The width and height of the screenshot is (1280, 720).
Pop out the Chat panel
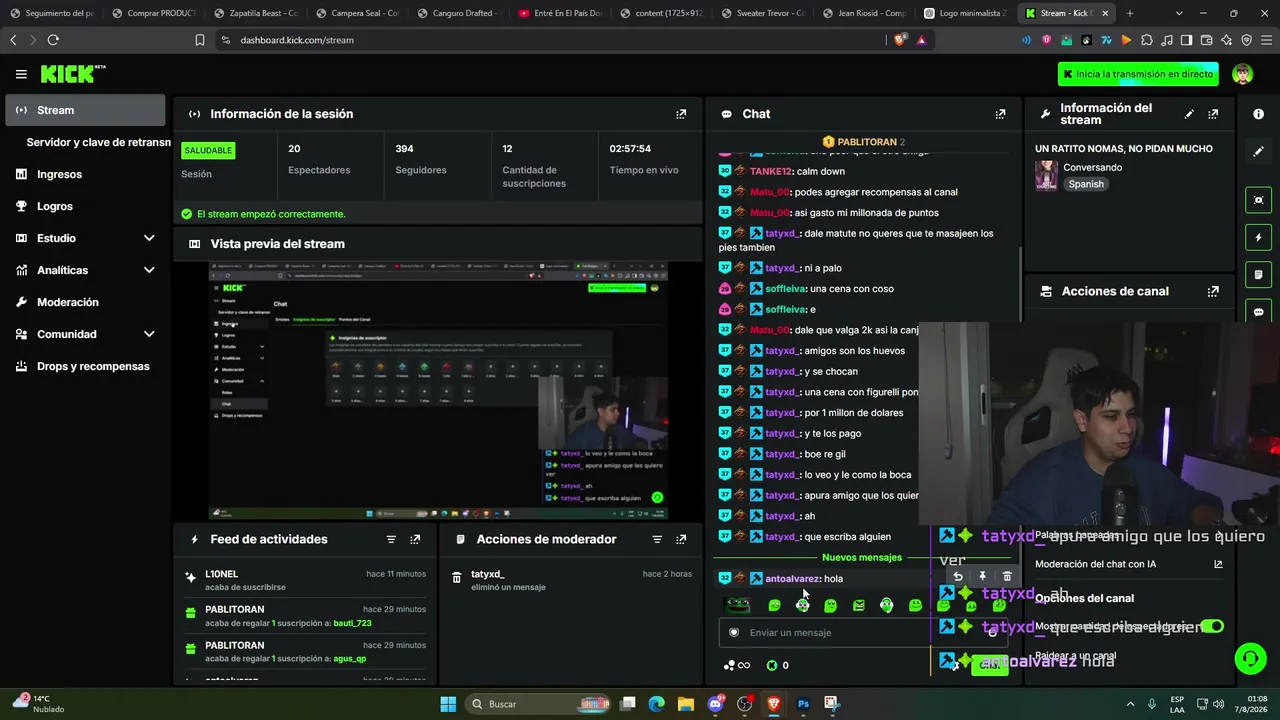[x=1000, y=114]
